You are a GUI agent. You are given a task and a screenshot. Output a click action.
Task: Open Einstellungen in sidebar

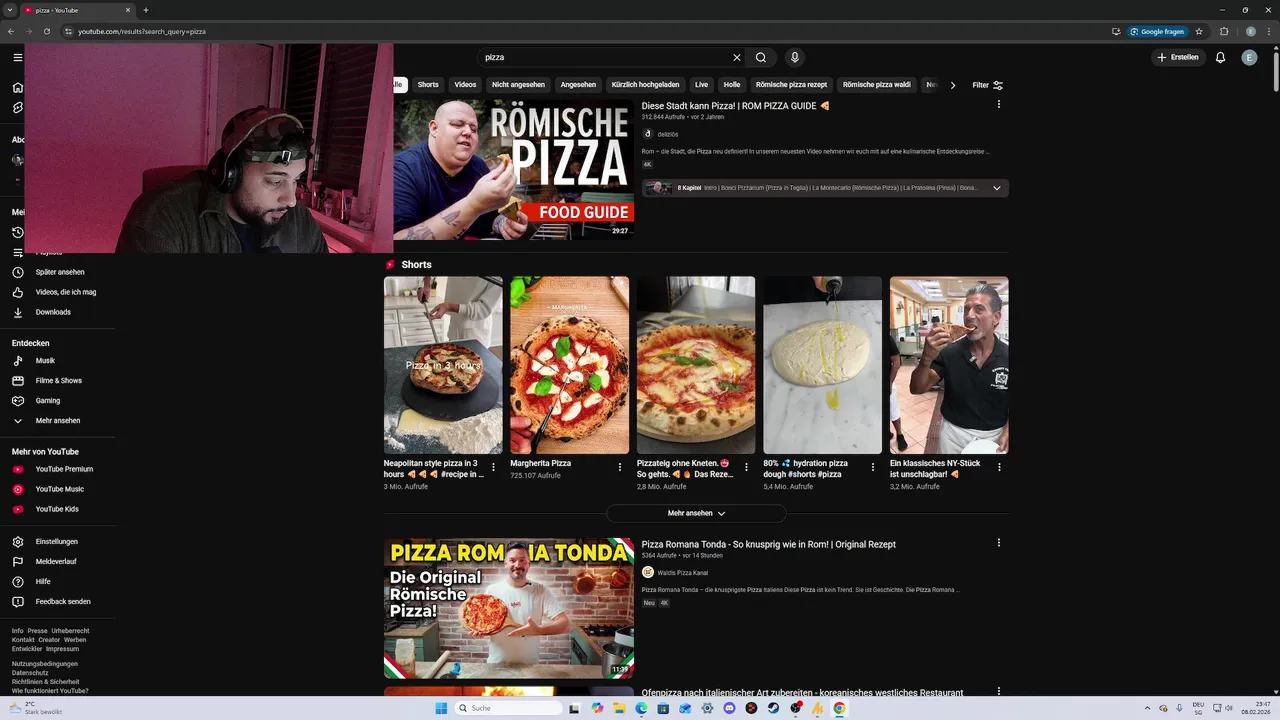point(57,542)
